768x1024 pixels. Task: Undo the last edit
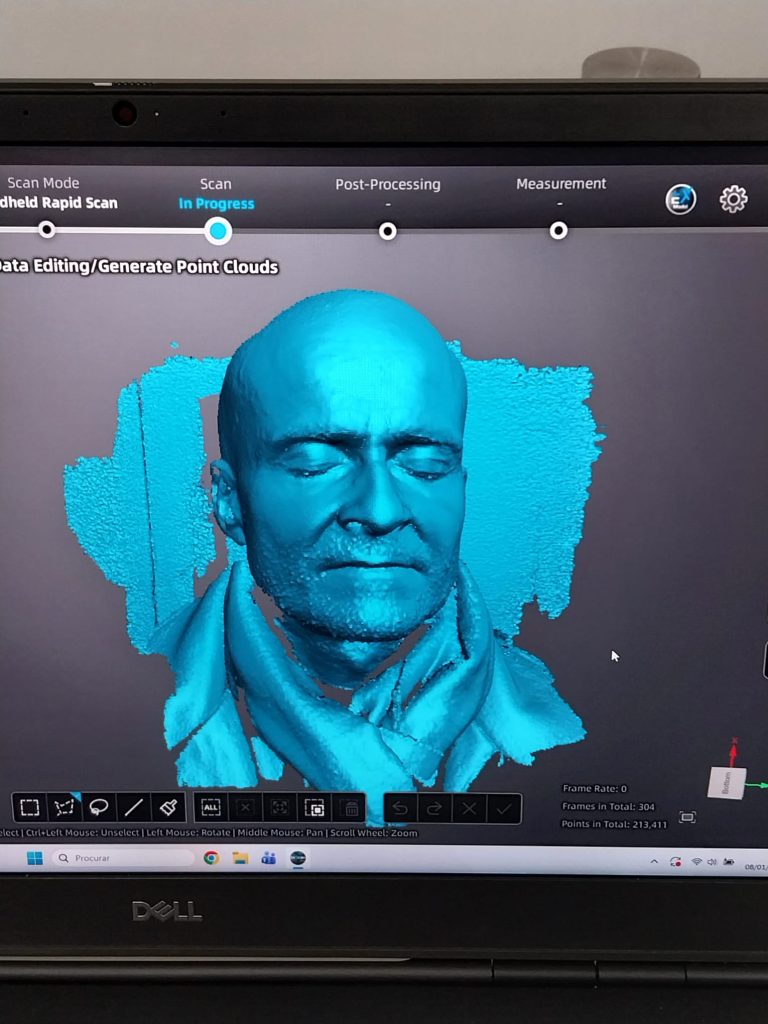point(400,808)
